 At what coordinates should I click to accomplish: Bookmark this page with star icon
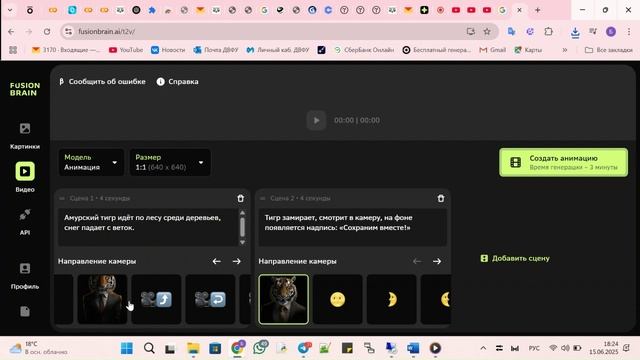click(487, 31)
